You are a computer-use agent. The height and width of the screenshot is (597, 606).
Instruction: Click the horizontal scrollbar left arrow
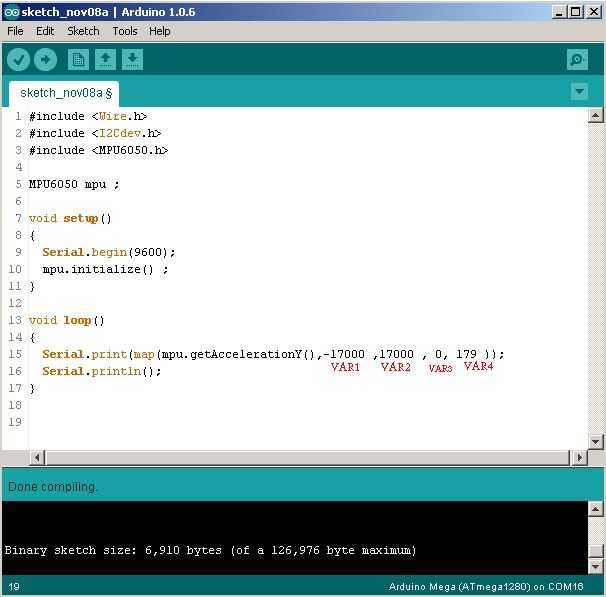pos(37,458)
